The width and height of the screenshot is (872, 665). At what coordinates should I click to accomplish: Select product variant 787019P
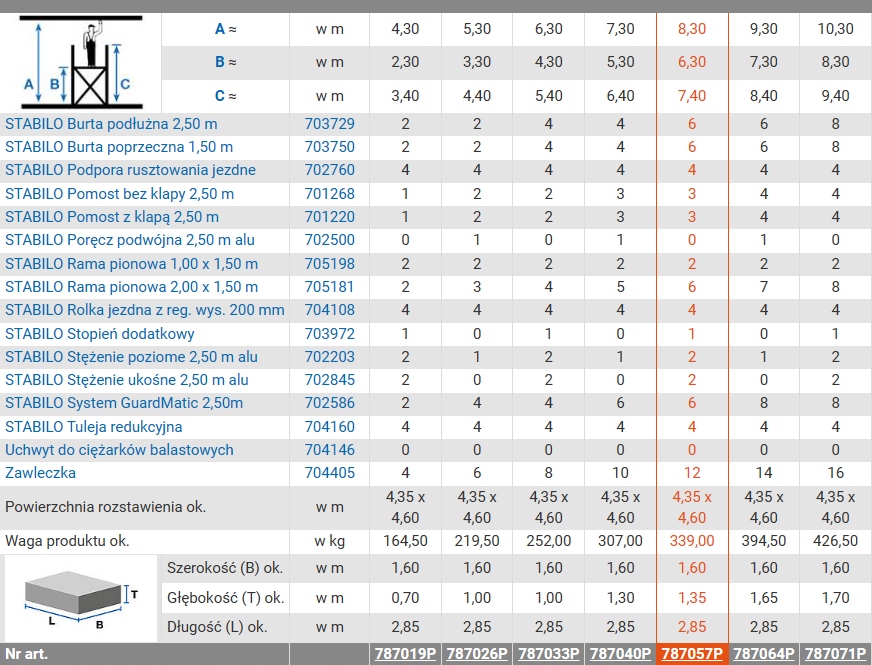click(405, 654)
